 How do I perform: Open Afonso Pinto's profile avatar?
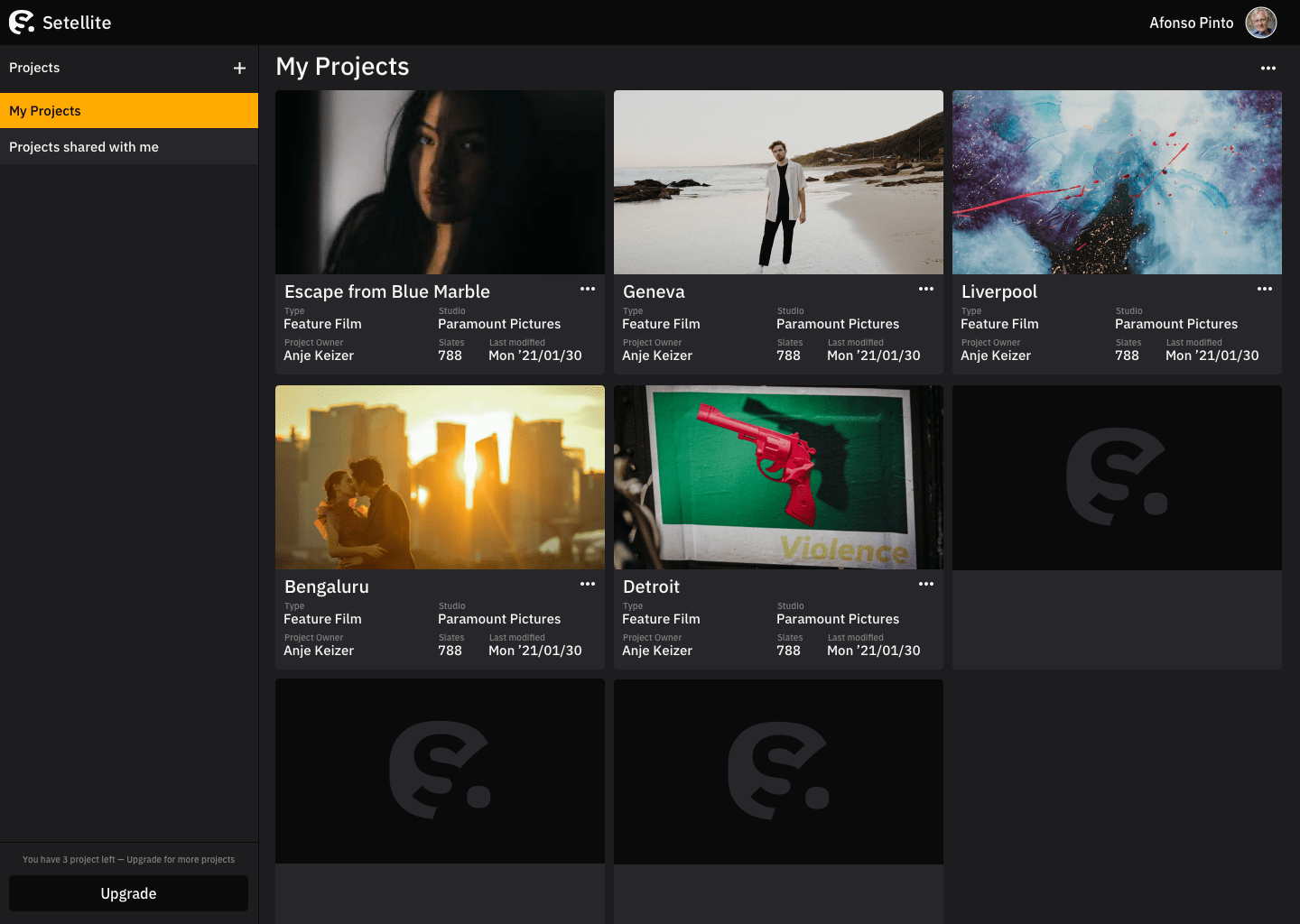click(1260, 23)
